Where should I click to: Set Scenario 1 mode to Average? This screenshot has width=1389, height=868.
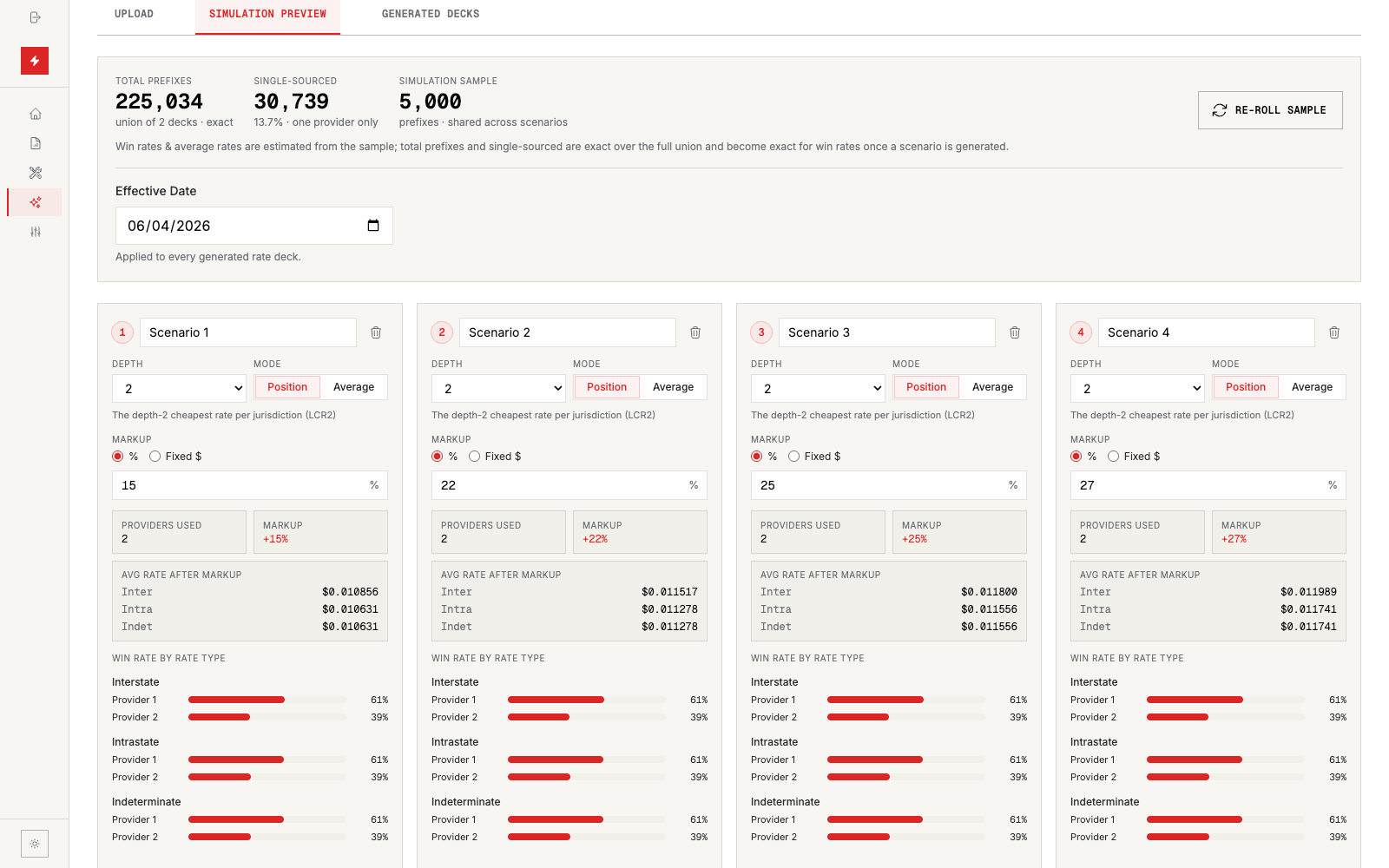(x=354, y=387)
